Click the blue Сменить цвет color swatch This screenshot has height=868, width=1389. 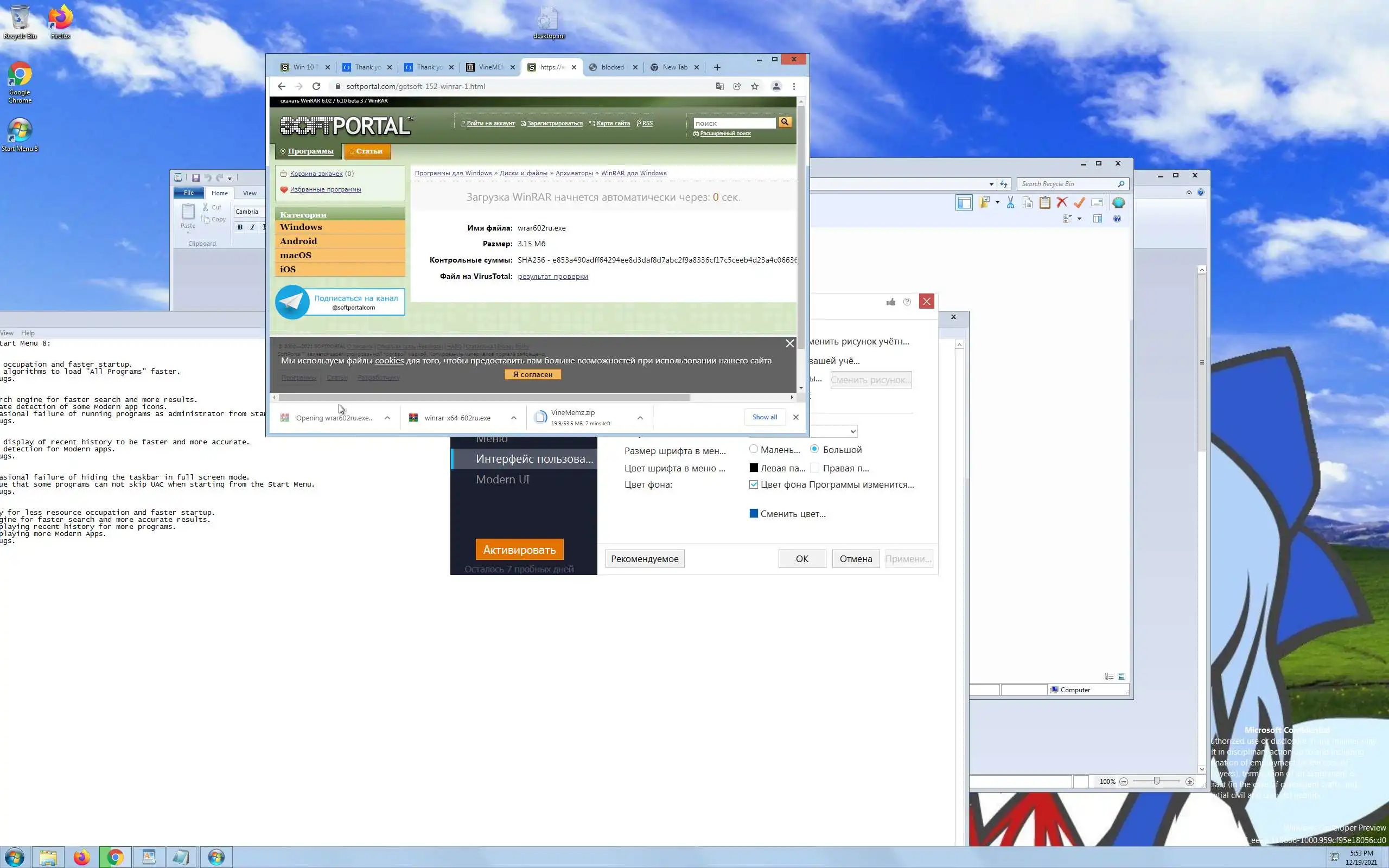click(x=754, y=513)
